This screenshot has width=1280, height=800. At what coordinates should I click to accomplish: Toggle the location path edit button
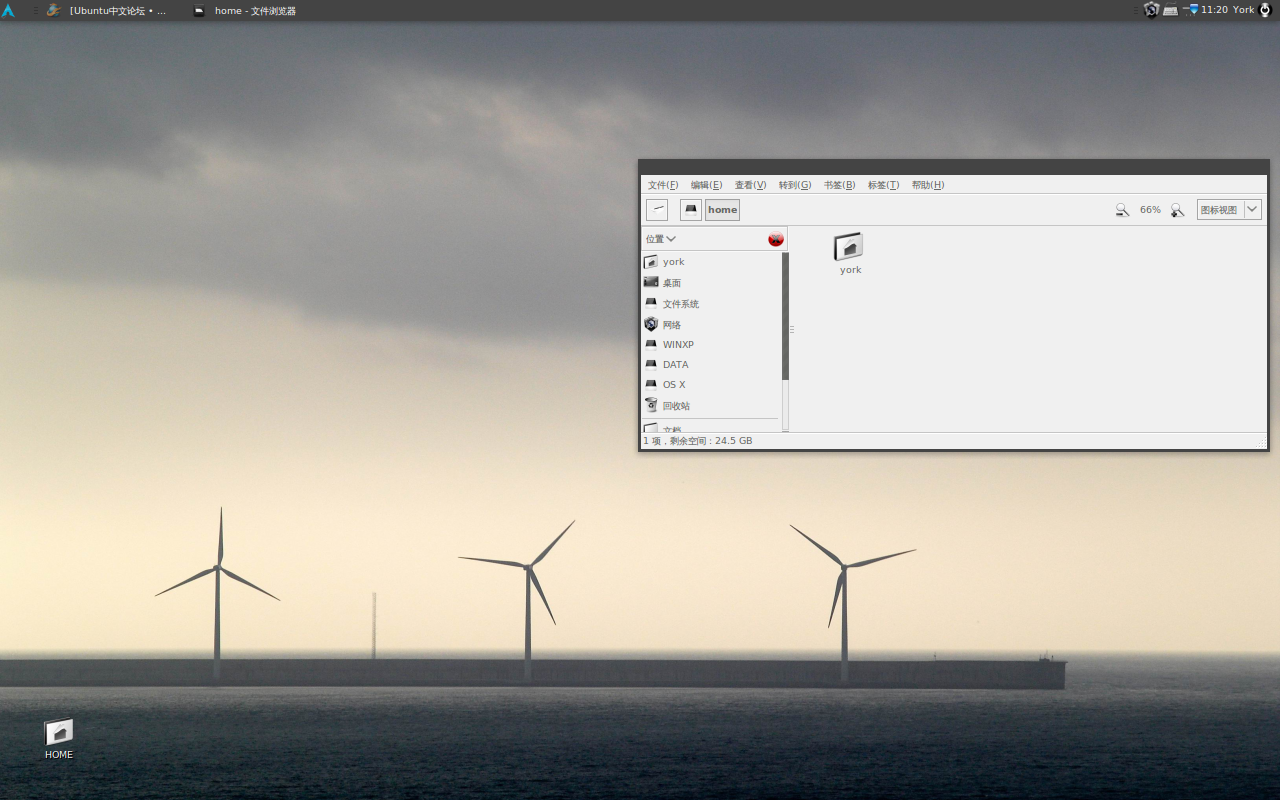[x=657, y=210]
